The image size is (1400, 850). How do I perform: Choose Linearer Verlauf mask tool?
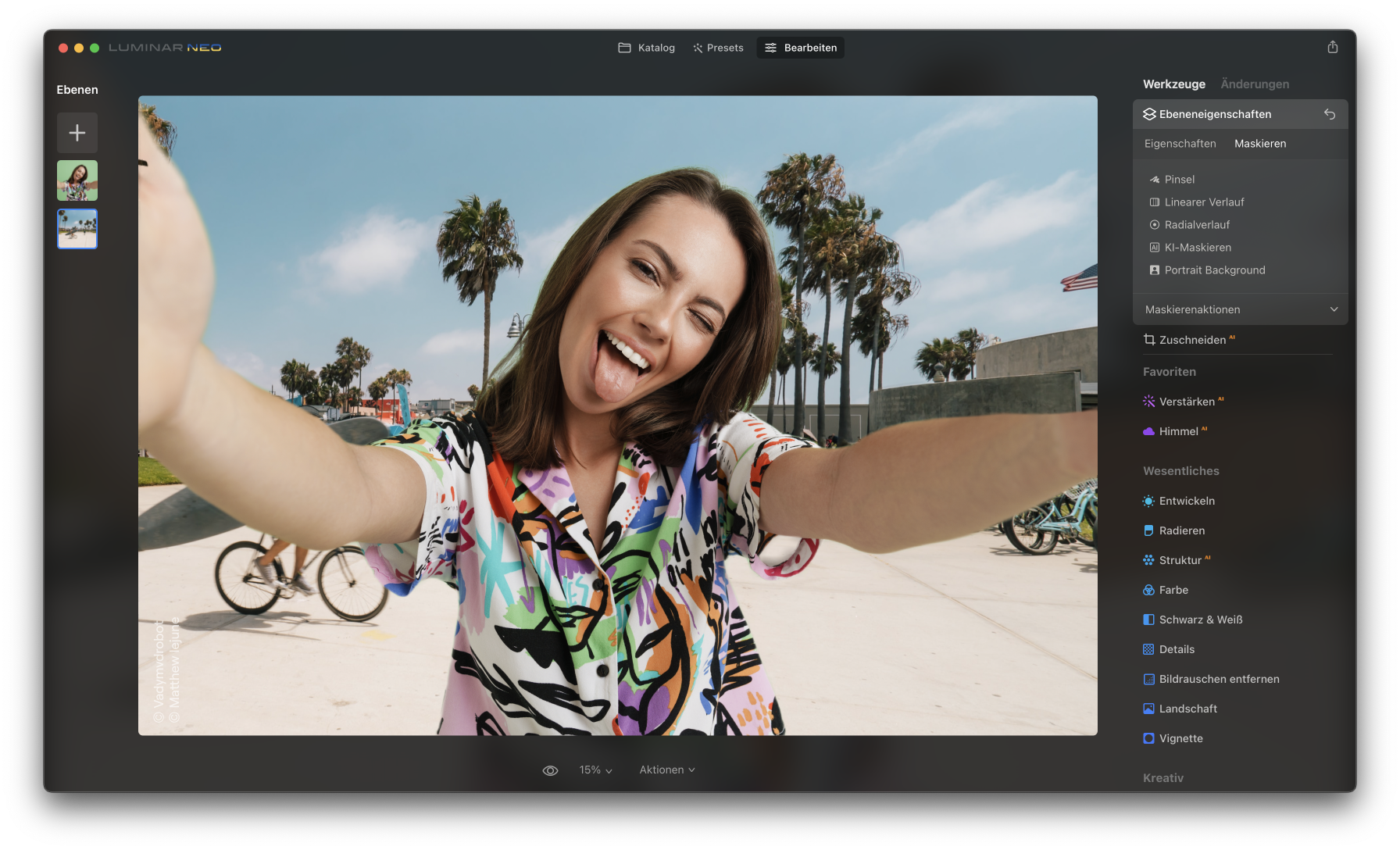click(1203, 202)
